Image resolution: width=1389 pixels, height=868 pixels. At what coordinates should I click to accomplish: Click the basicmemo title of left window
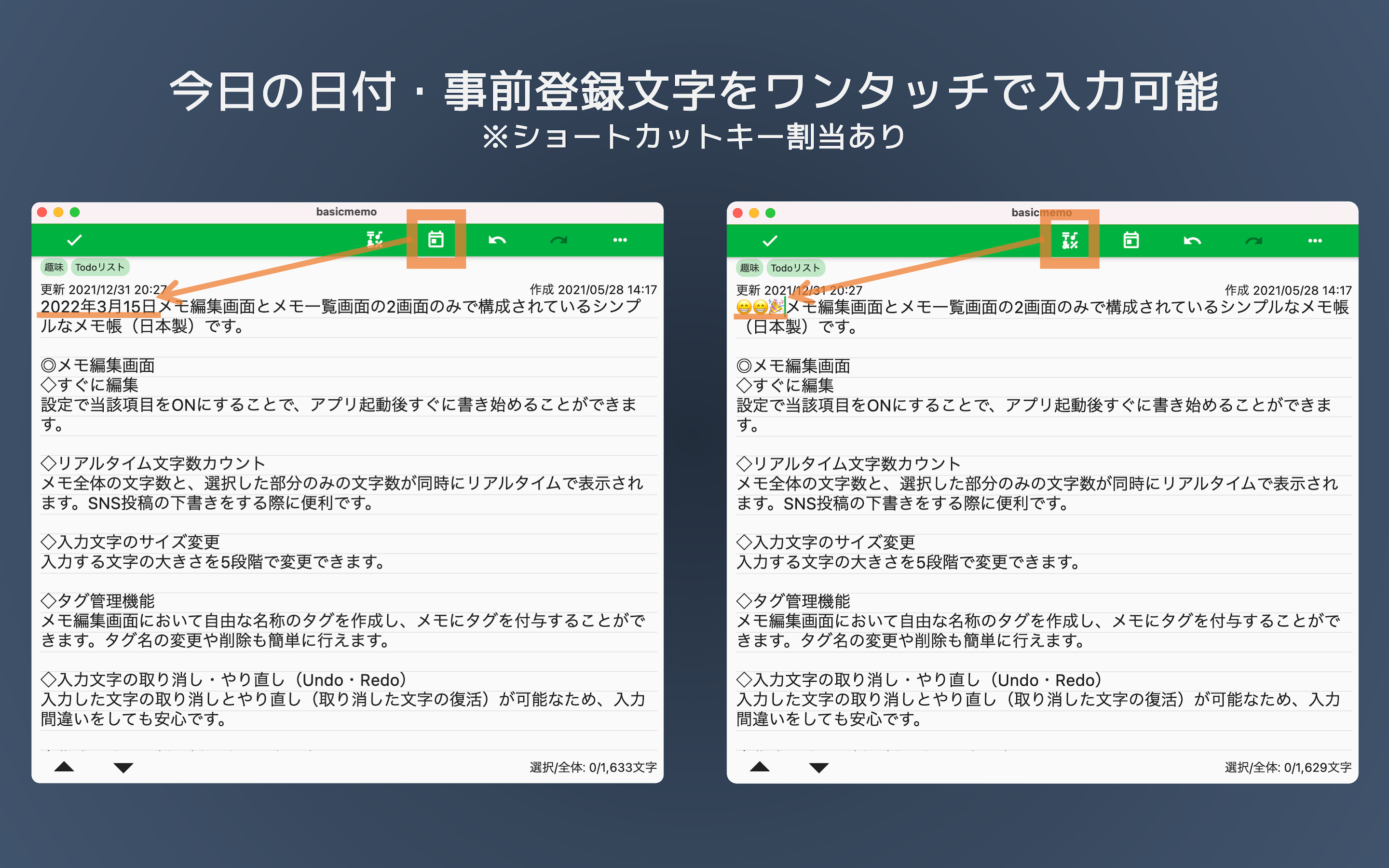tap(347, 212)
